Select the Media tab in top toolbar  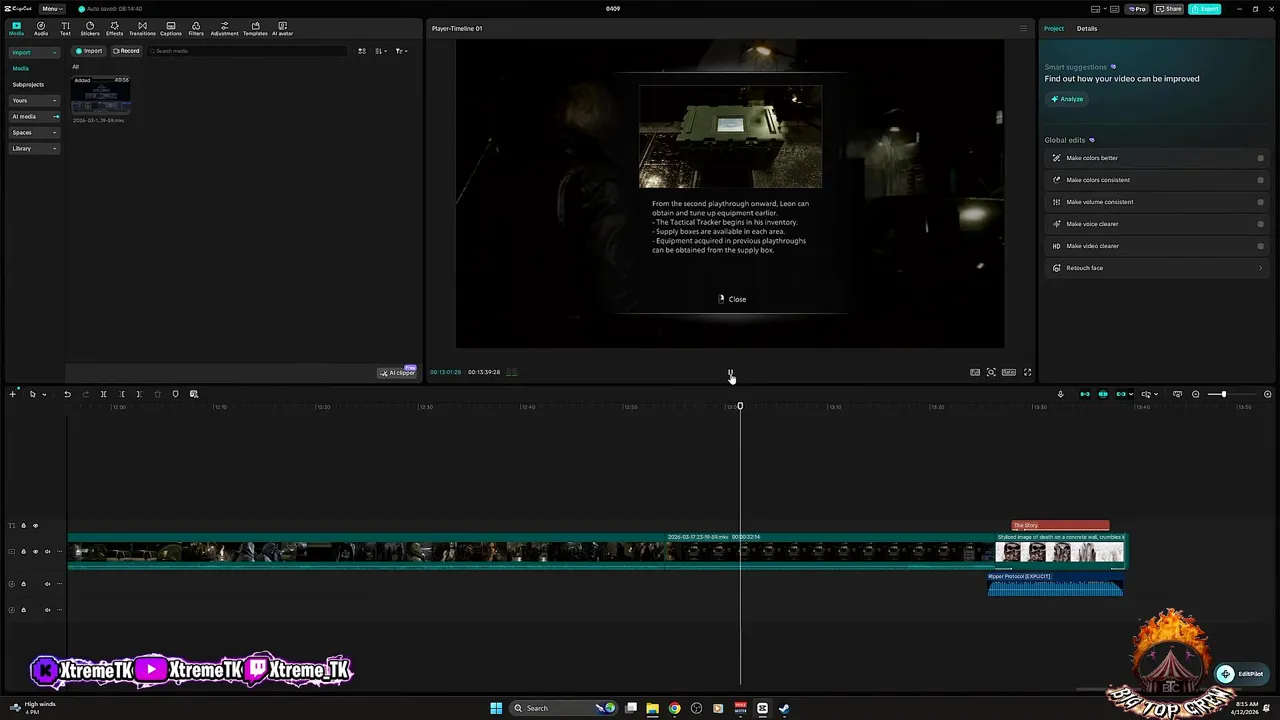click(x=16, y=28)
